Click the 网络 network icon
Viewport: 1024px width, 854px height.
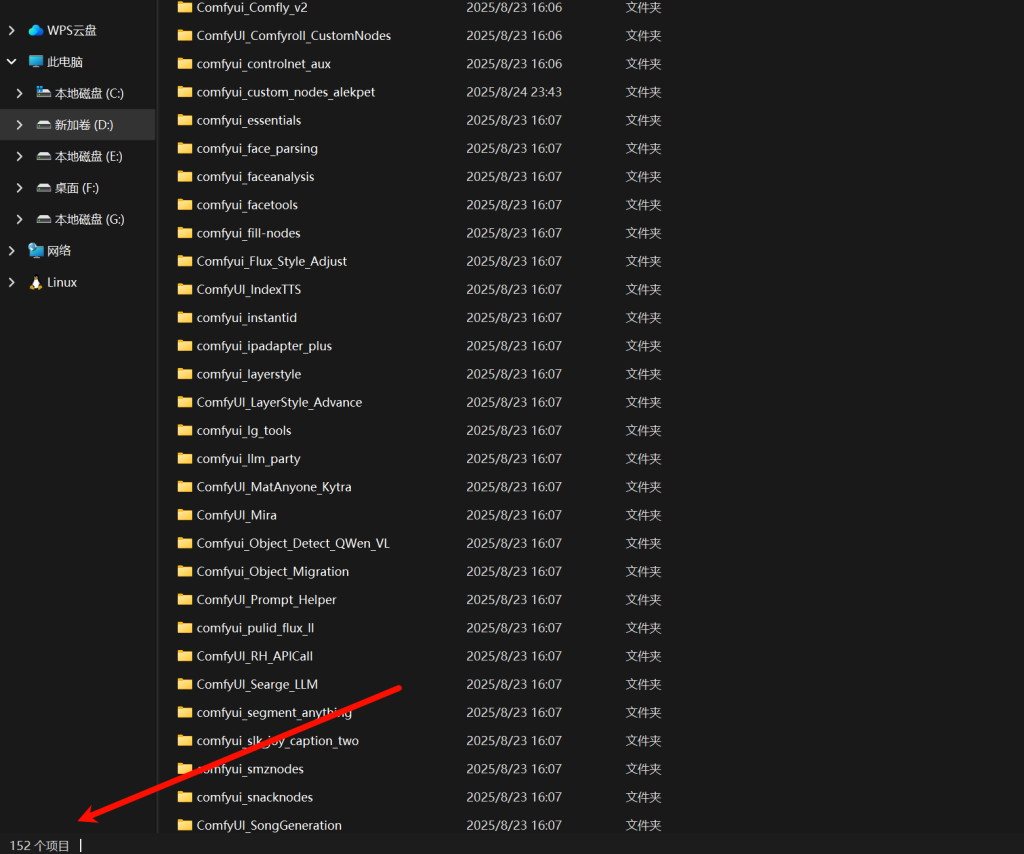click(36, 251)
